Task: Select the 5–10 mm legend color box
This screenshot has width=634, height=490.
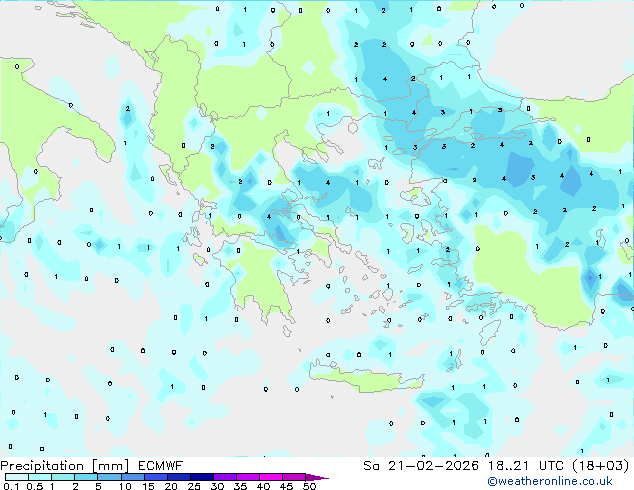Action: 109,477
